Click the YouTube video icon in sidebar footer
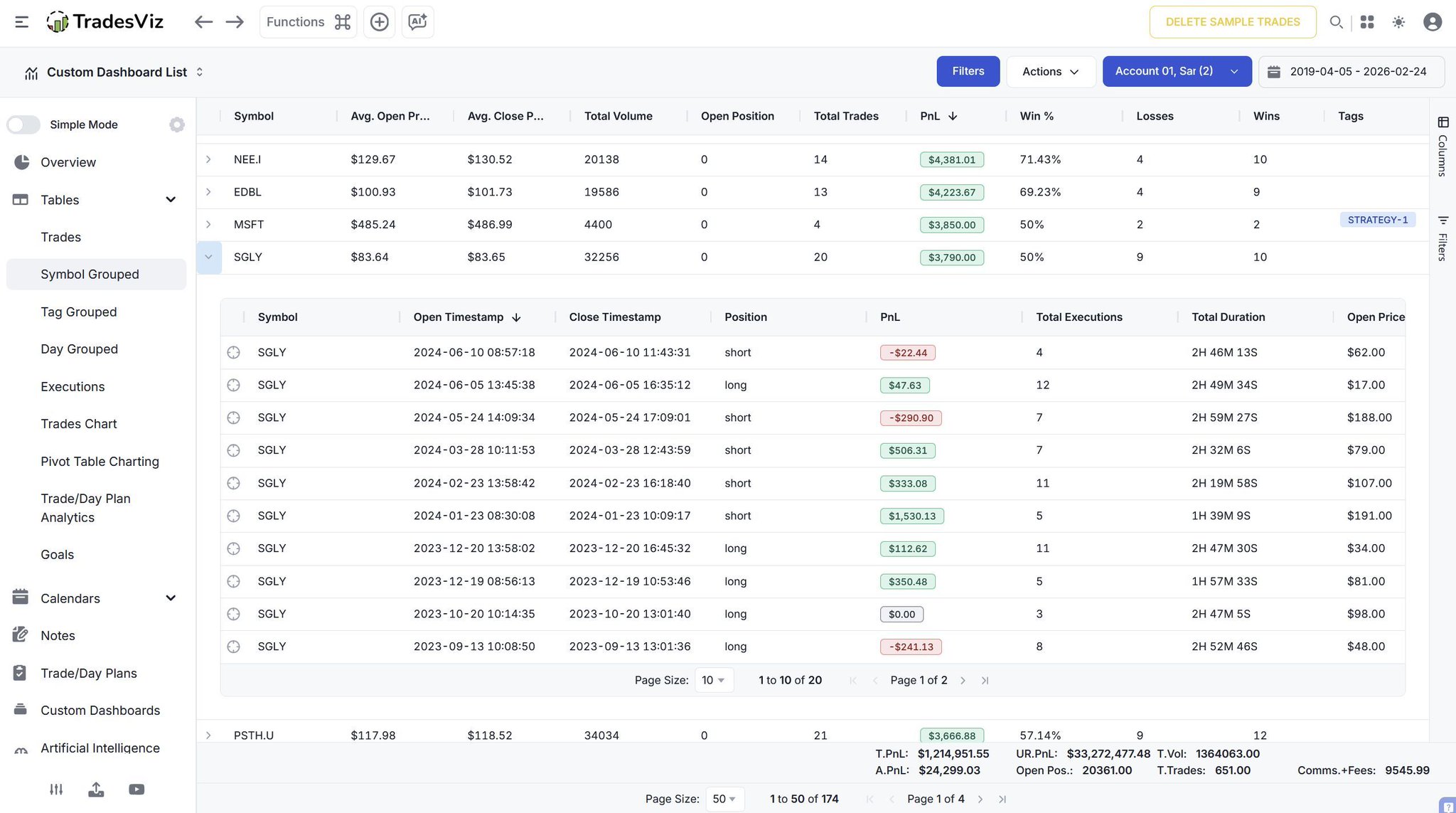Image resolution: width=1456 pixels, height=813 pixels. [x=136, y=790]
